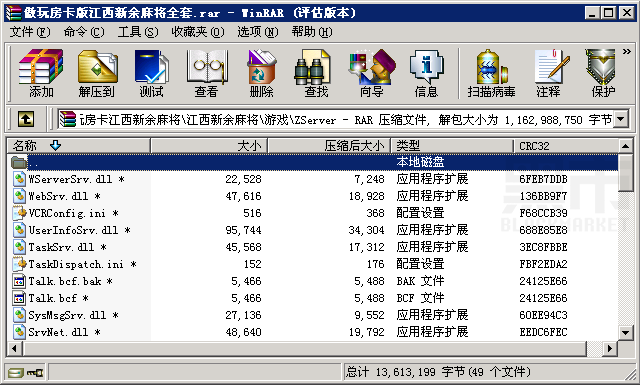Select the WServerSrv.dll file row
This screenshot has width=640, height=385.
tap(312, 179)
